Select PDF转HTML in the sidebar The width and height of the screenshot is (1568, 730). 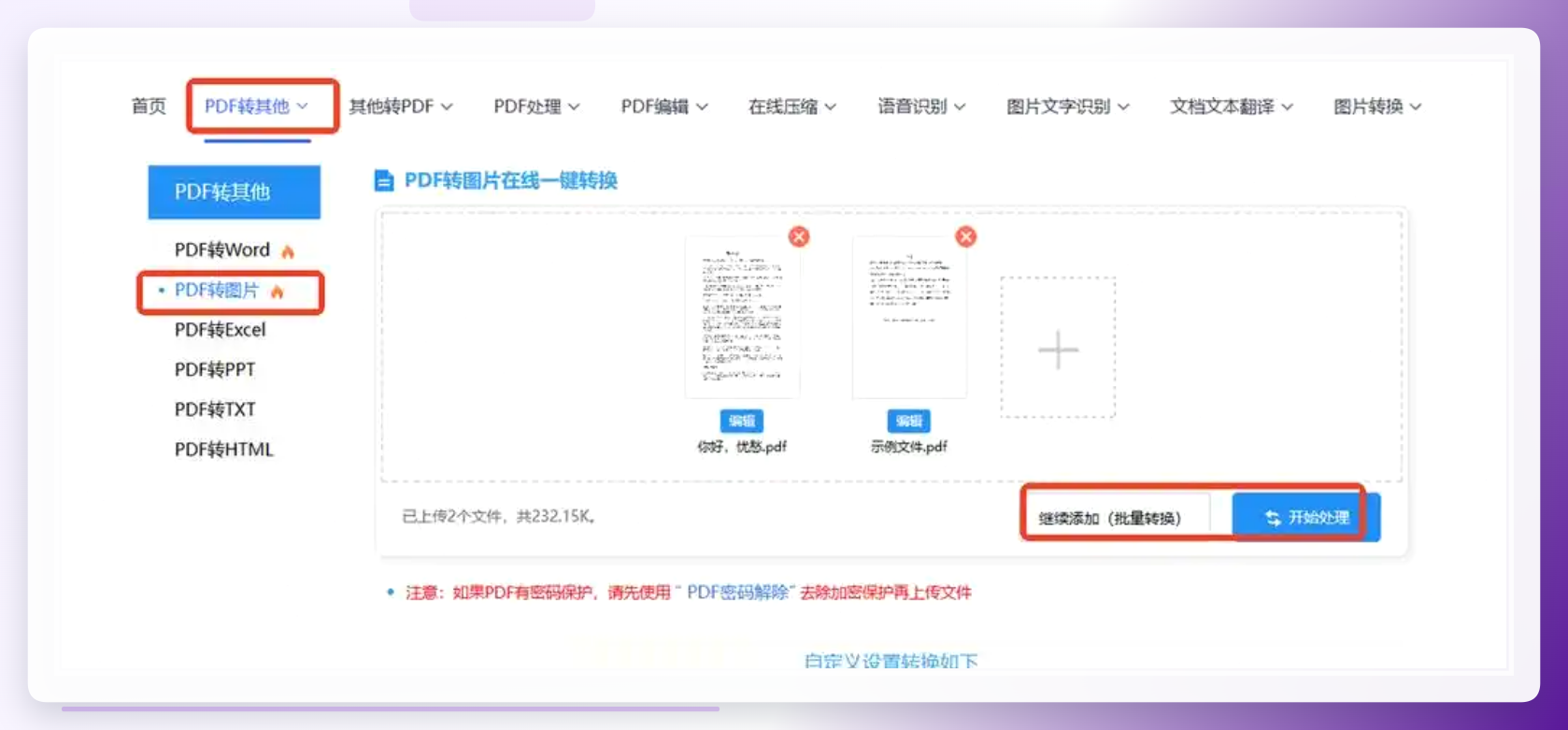click(x=224, y=450)
